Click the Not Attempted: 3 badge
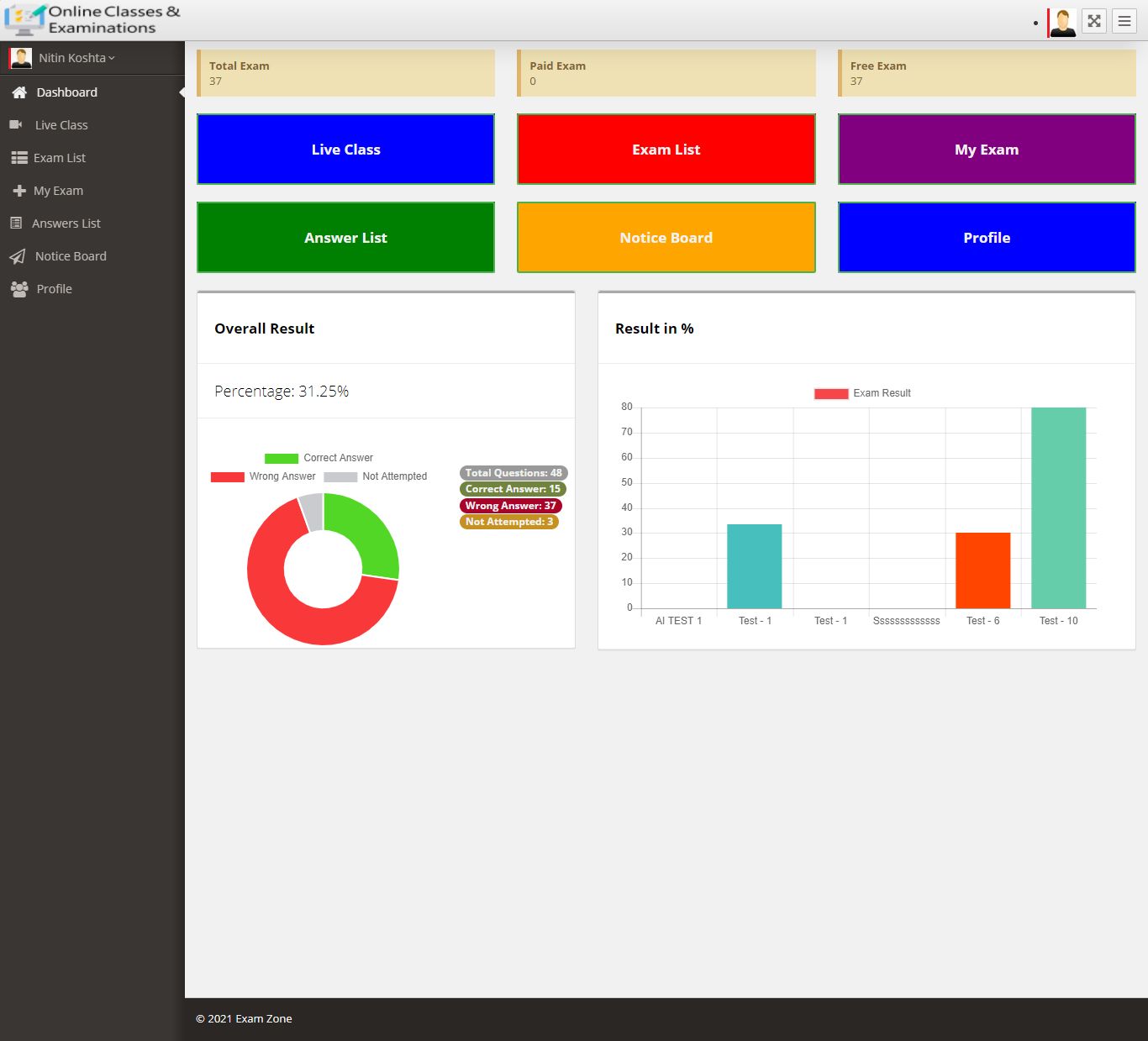Image resolution: width=1148 pixels, height=1041 pixels. coord(509,522)
